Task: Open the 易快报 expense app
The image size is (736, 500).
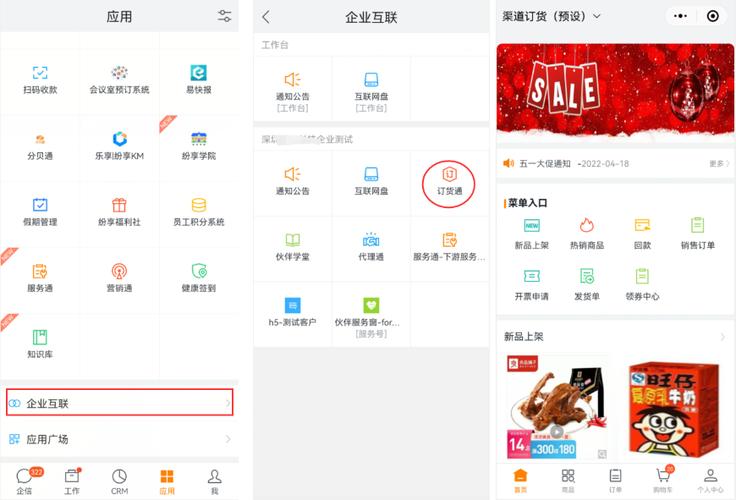Action: click(198, 78)
